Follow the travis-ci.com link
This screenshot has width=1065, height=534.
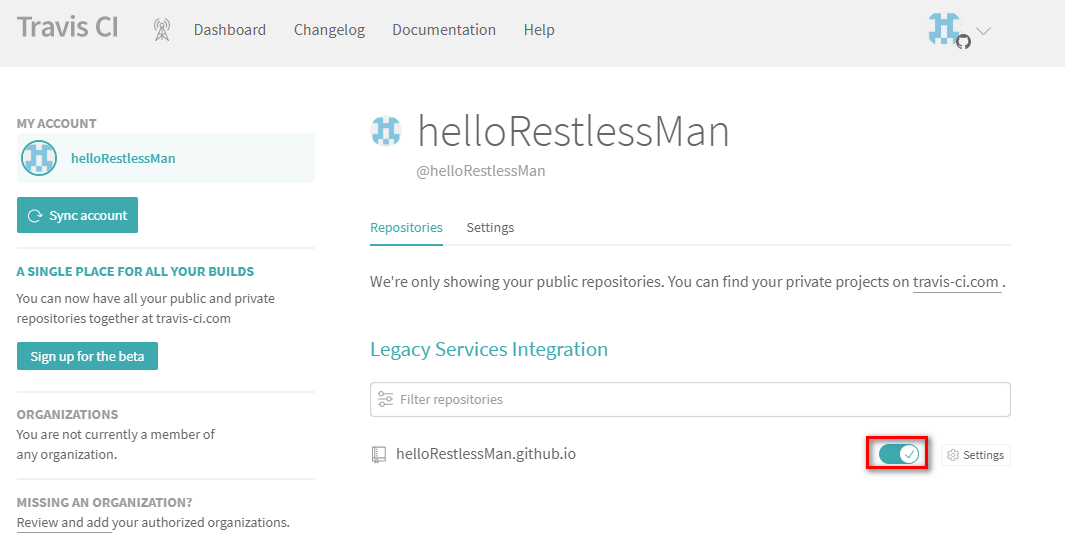pyautogui.click(x=956, y=282)
